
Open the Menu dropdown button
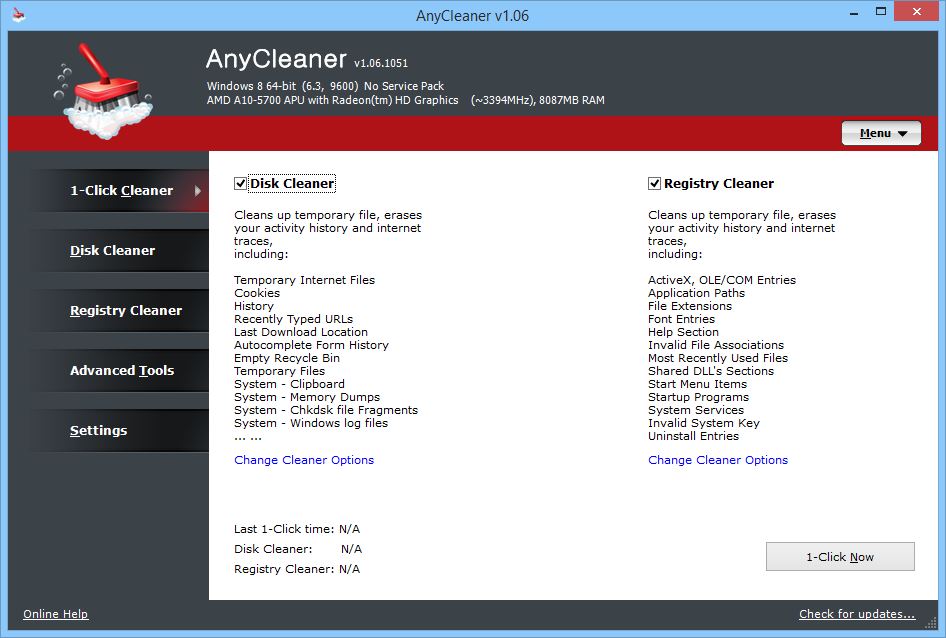click(881, 133)
